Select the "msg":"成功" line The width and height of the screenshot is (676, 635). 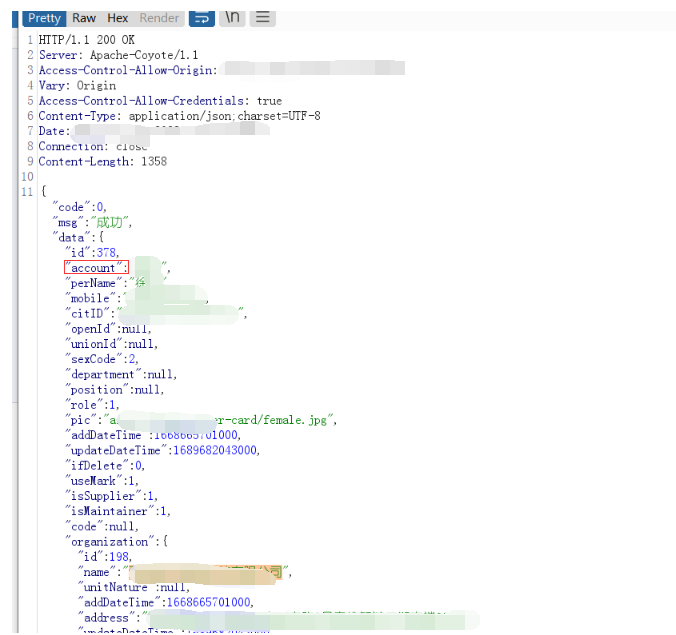pyautogui.click(x=92, y=222)
